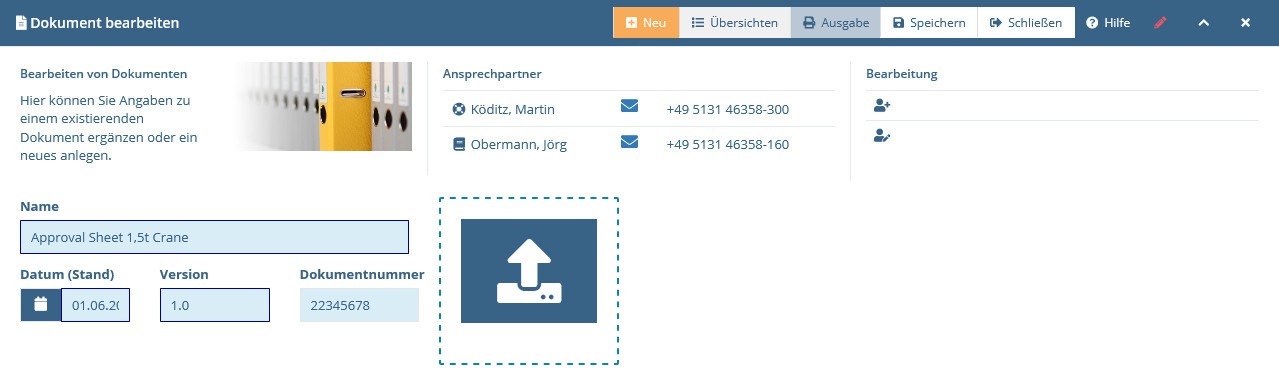
Task: Save document with Speichern
Action: pyautogui.click(x=928, y=22)
